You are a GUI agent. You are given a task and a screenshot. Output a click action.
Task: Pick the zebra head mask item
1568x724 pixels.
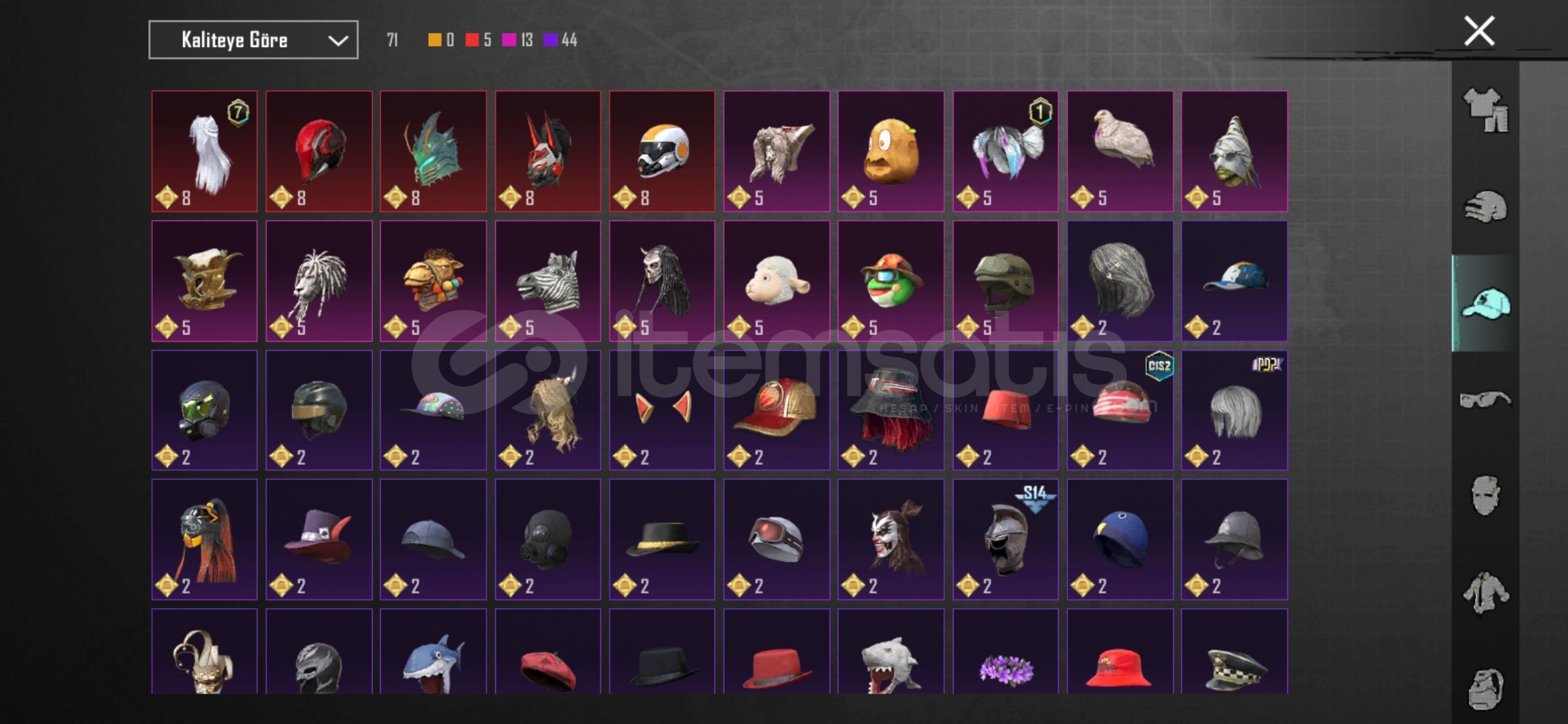coord(547,281)
